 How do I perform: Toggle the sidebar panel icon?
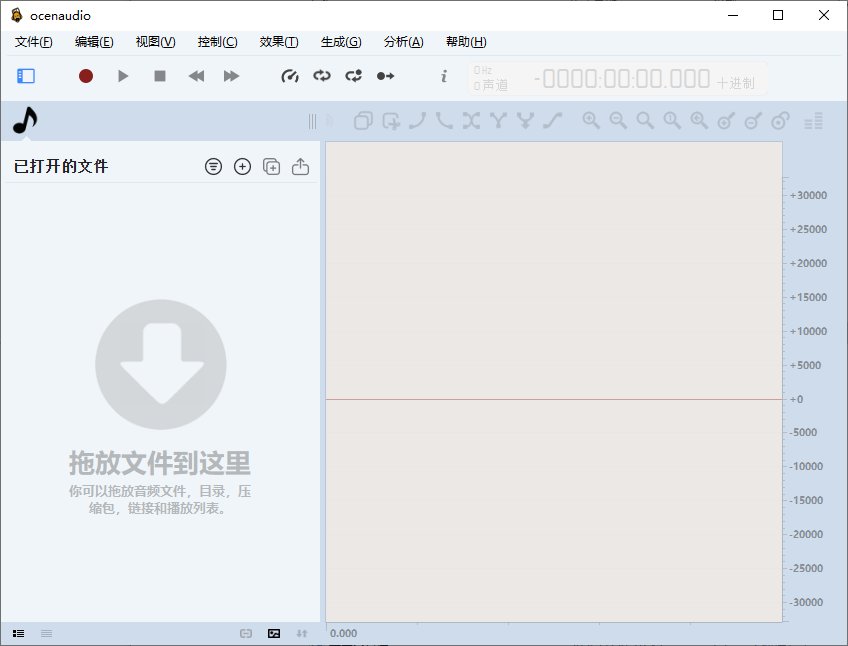pos(25,76)
